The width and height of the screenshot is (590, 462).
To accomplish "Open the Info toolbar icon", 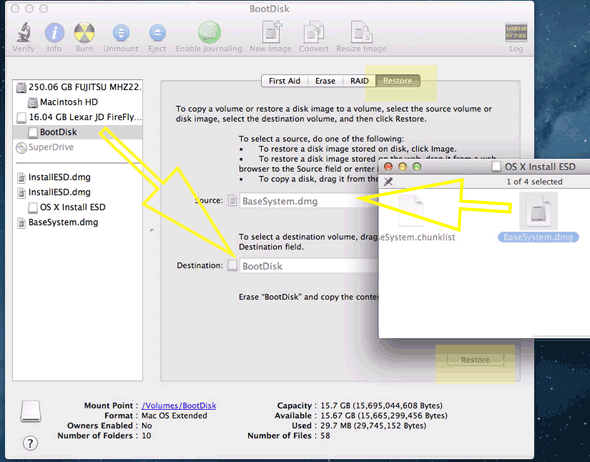I will coord(55,32).
